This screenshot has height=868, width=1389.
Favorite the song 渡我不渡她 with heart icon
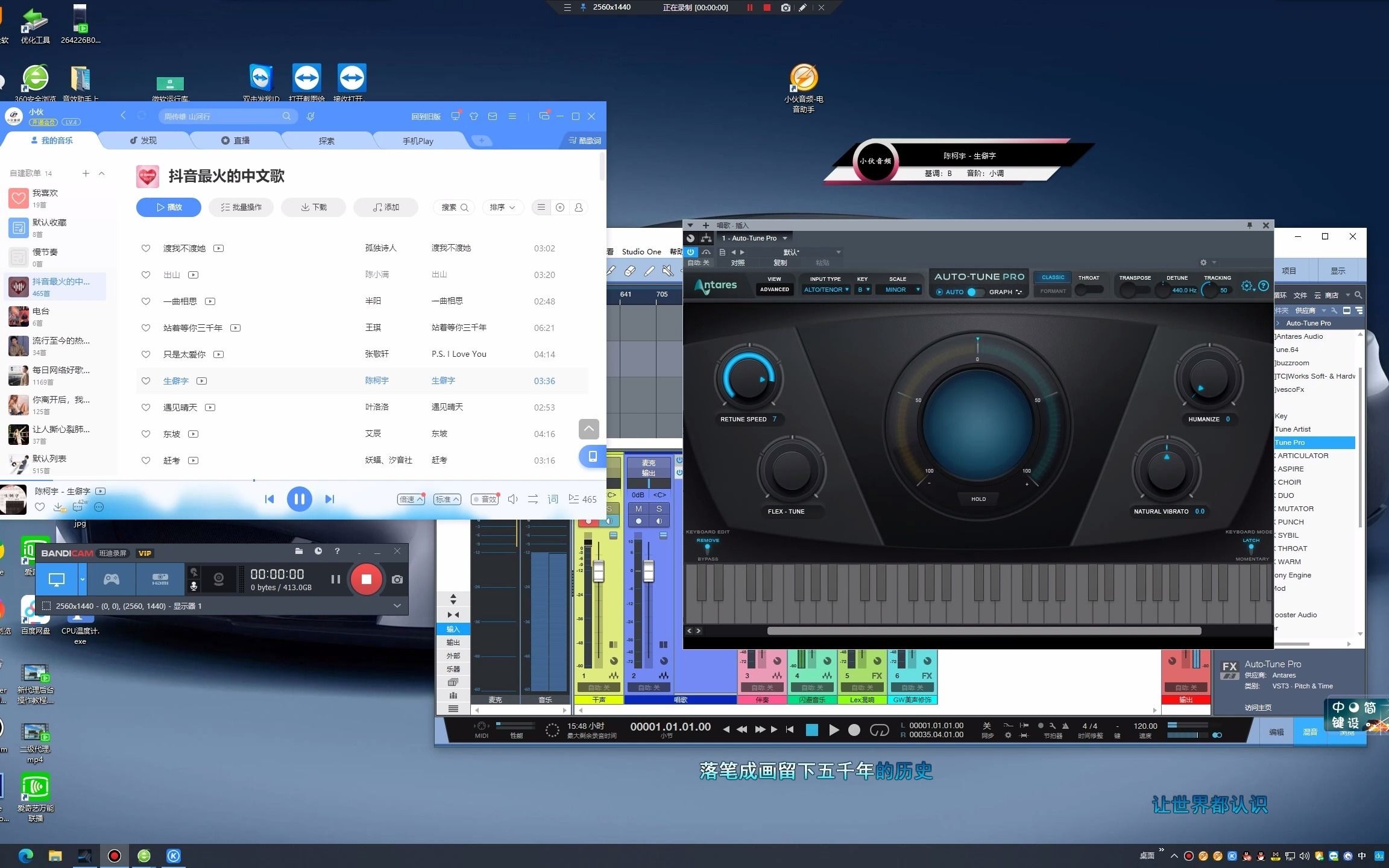145,248
